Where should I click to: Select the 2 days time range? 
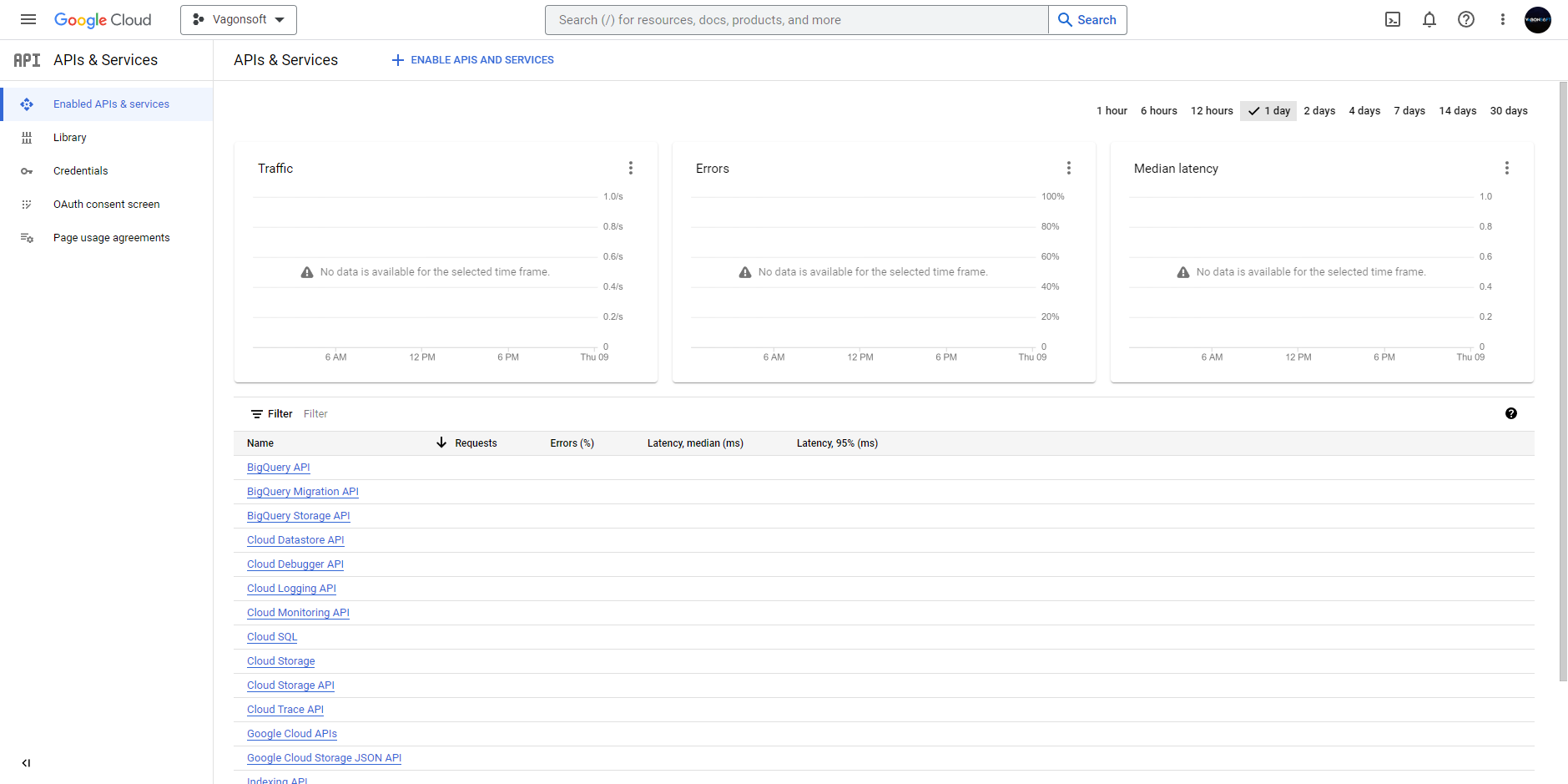(1319, 111)
